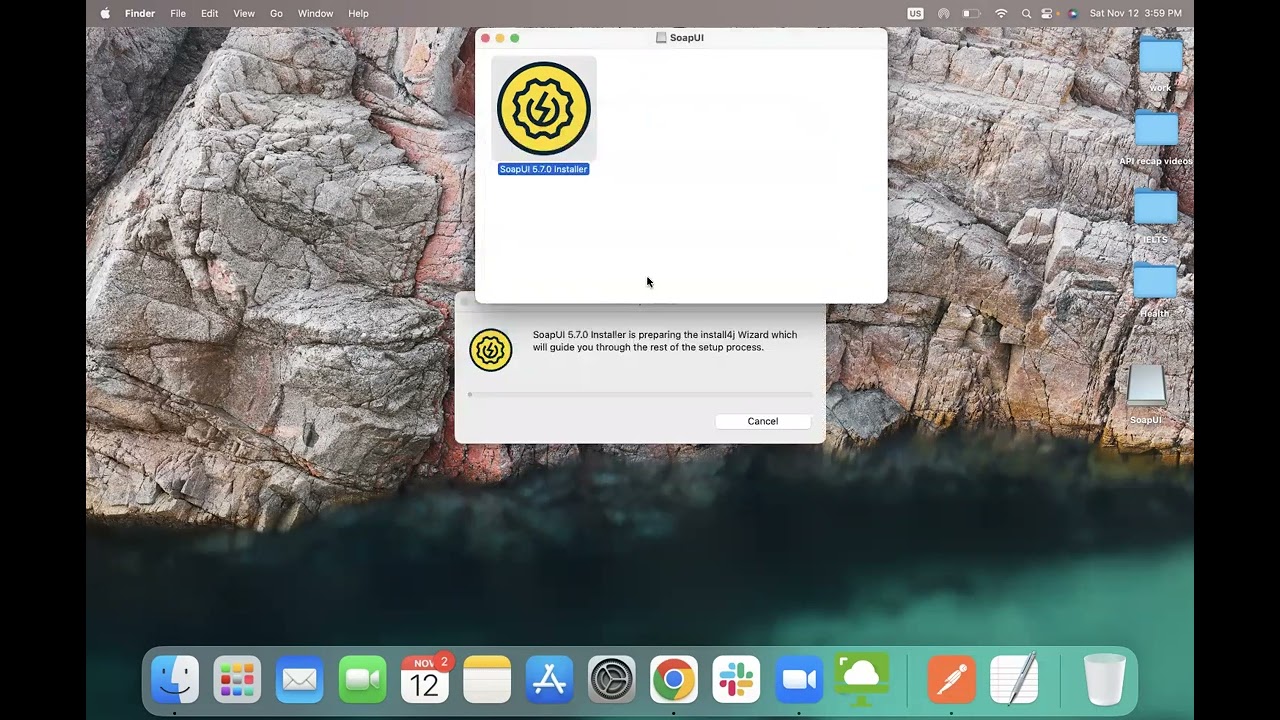This screenshot has width=1280, height=720.
Task: Click the SoapUI 5.7.0 Installer filename label
Action: (543, 169)
